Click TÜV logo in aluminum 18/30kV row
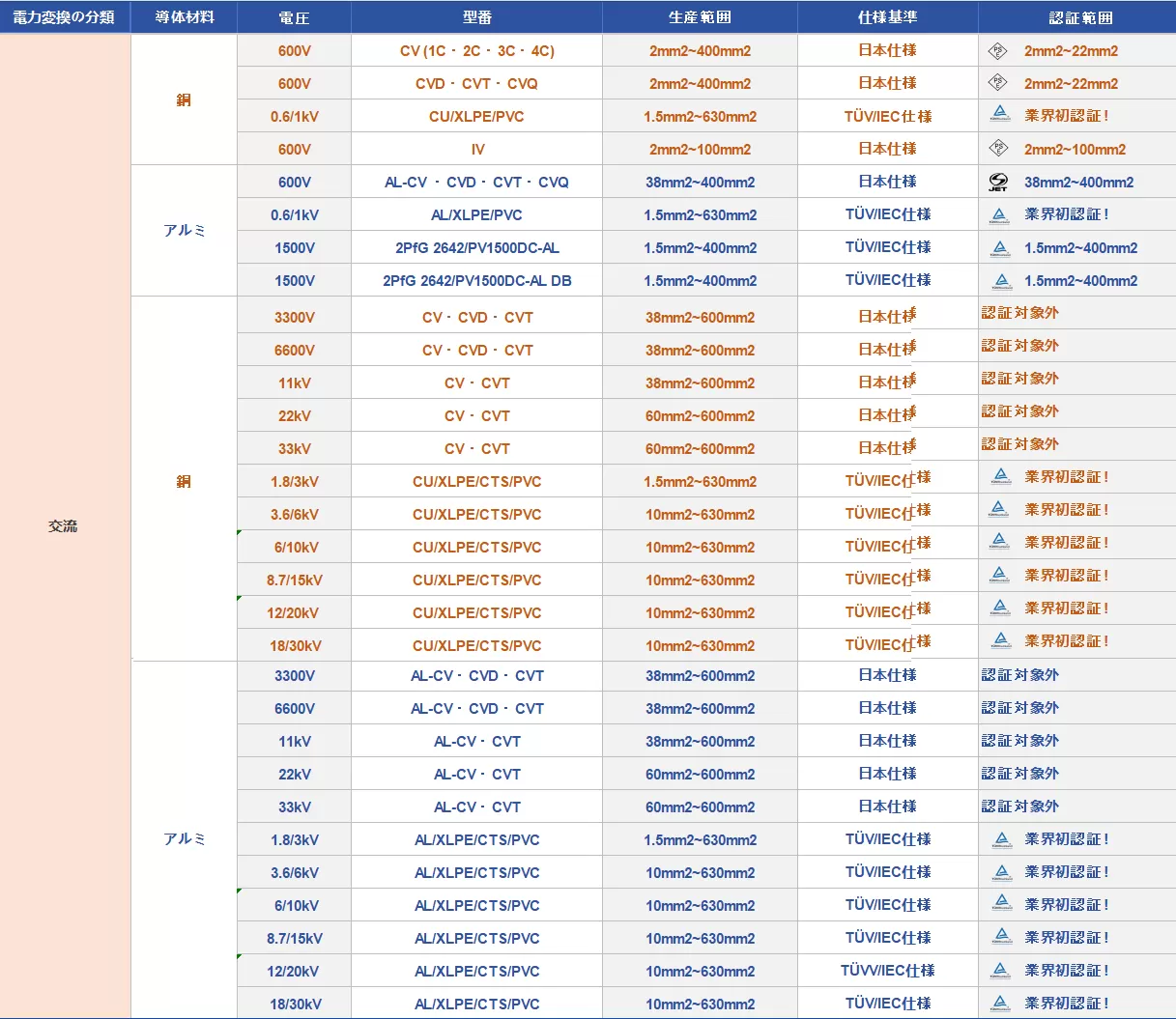 (x=1001, y=1004)
